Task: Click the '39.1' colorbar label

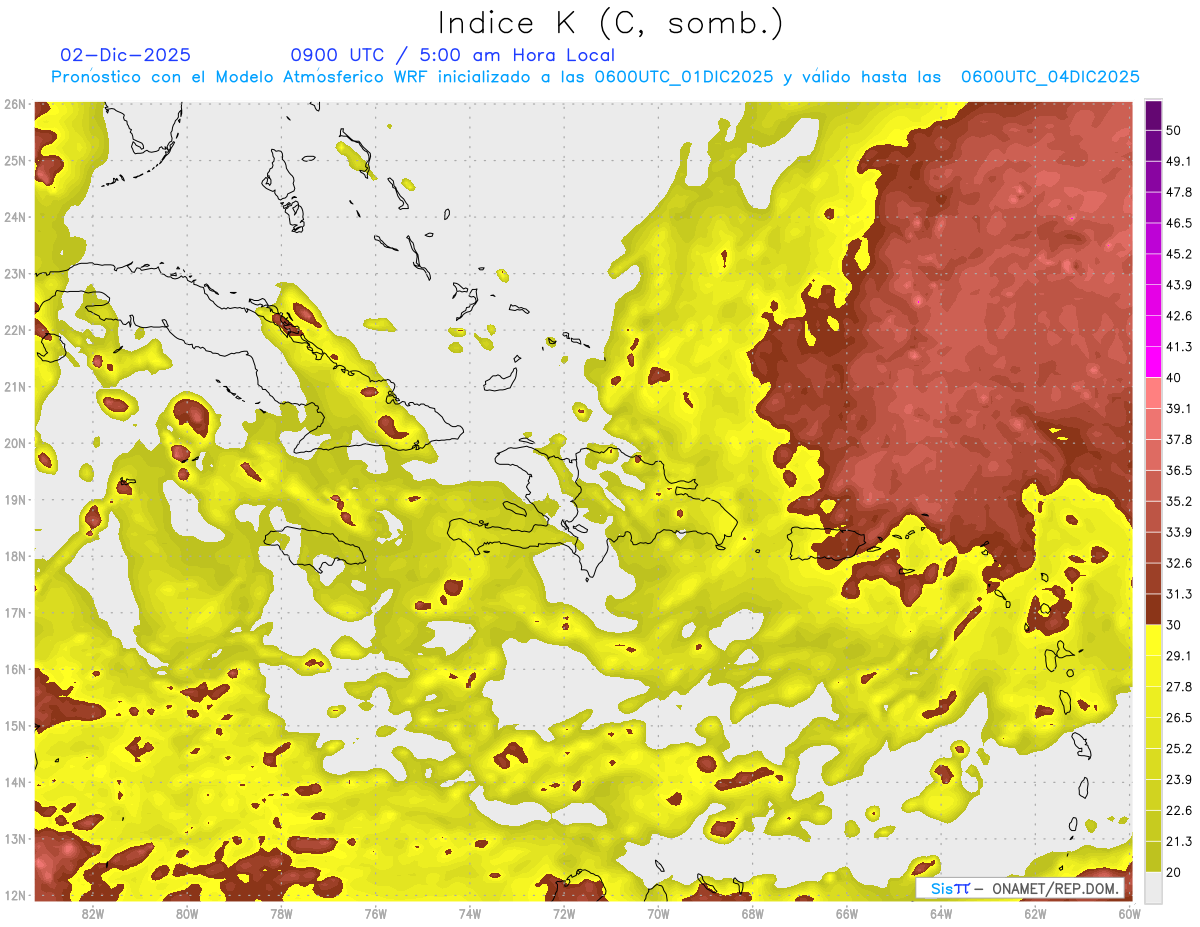Action: tap(1178, 408)
